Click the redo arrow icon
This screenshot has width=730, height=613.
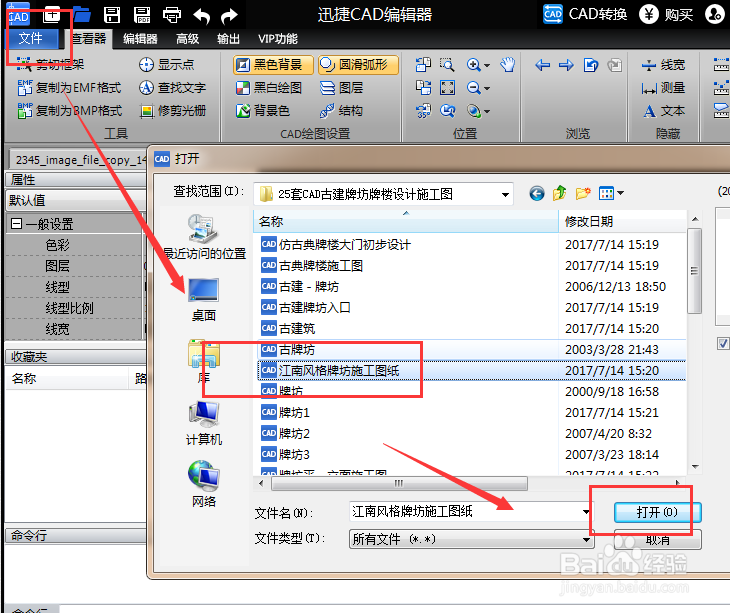tap(229, 16)
